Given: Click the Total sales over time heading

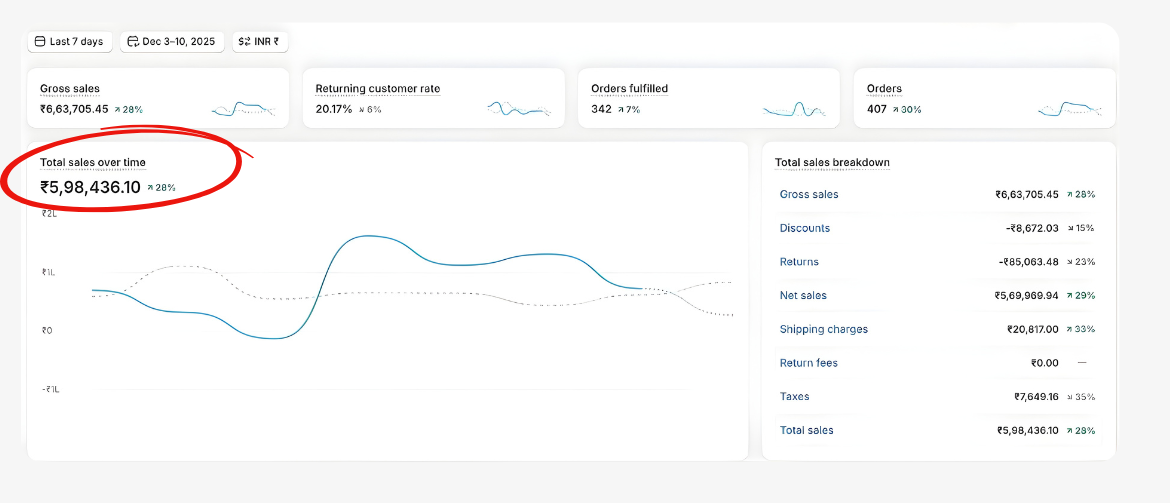Looking at the screenshot, I should 92,162.
